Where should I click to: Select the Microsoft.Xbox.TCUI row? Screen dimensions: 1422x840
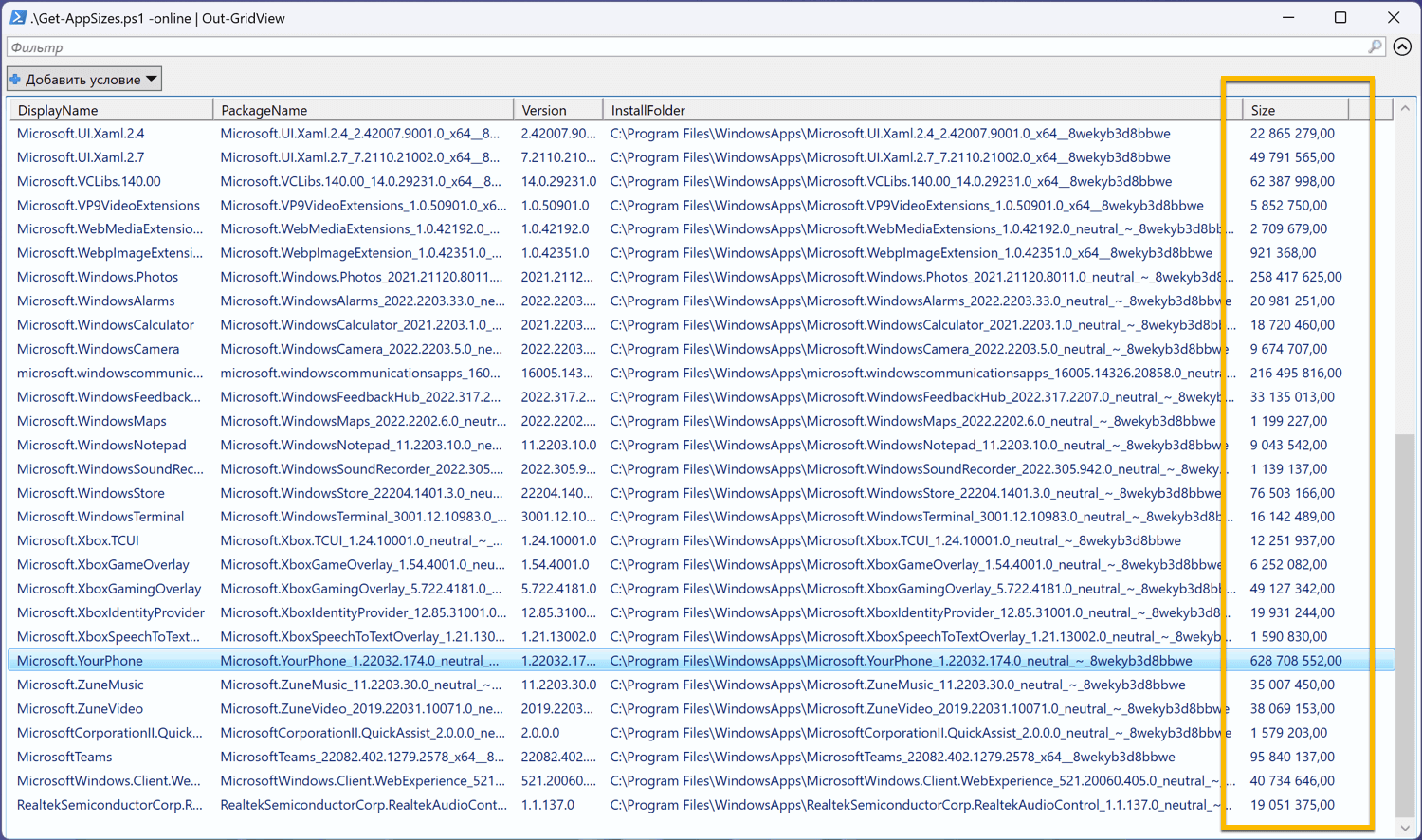coord(702,540)
